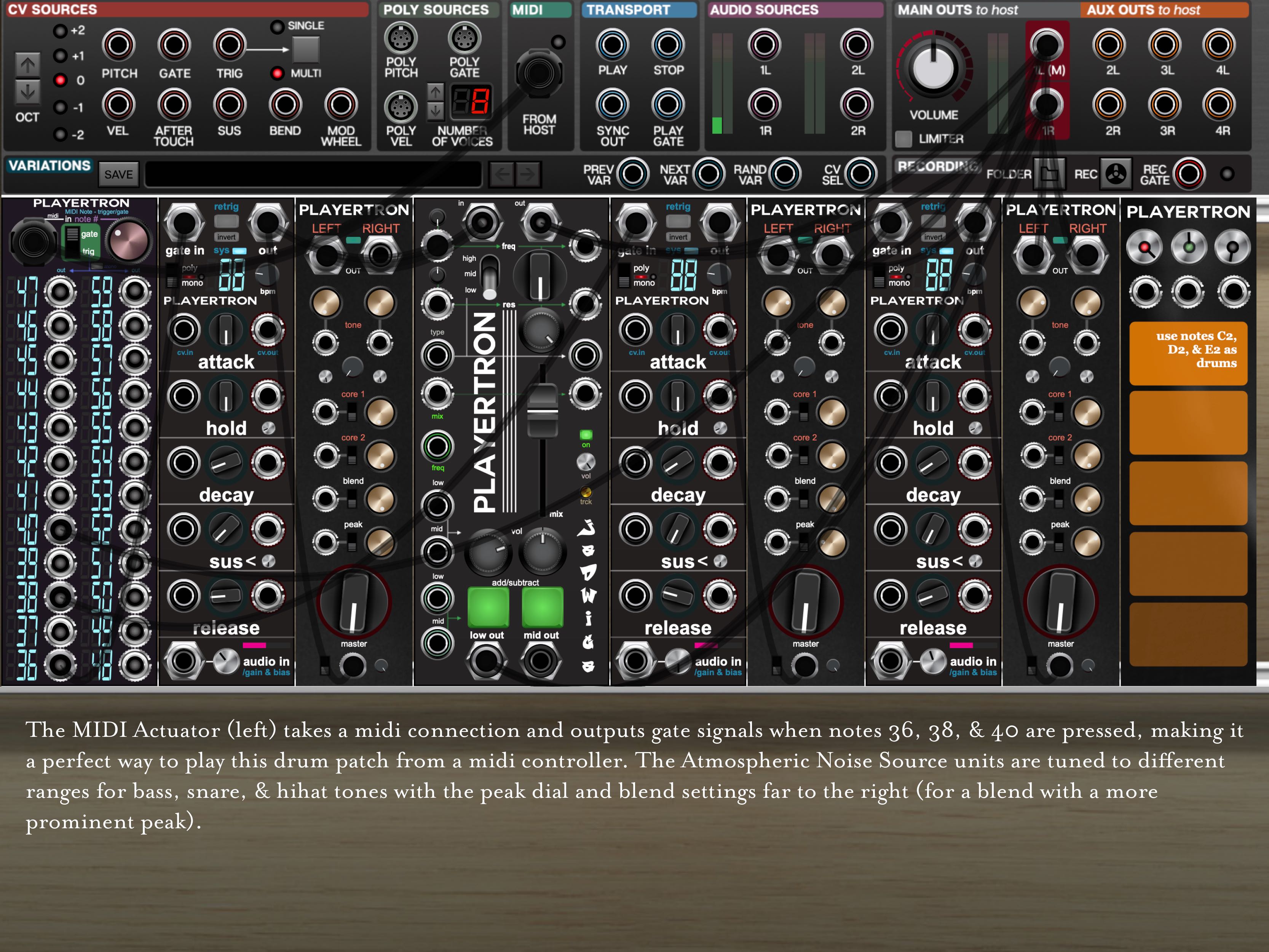Click the next variation arrow

click(528, 174)
